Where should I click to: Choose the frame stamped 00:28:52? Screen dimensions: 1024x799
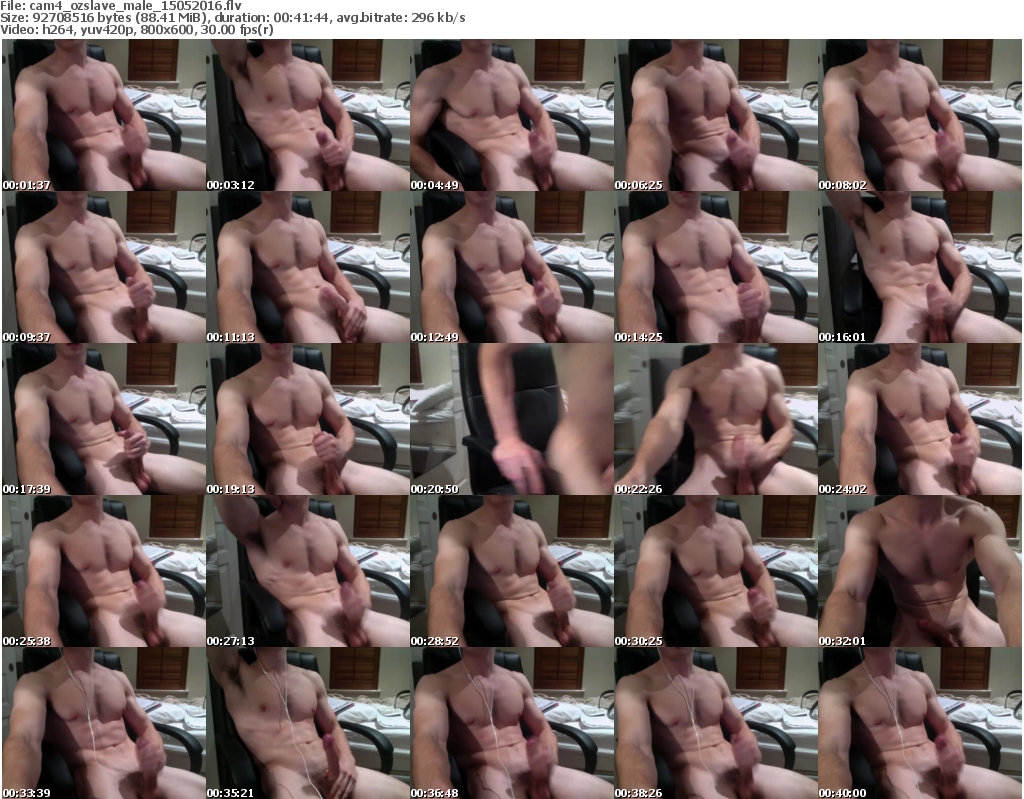tap(512, 571)
